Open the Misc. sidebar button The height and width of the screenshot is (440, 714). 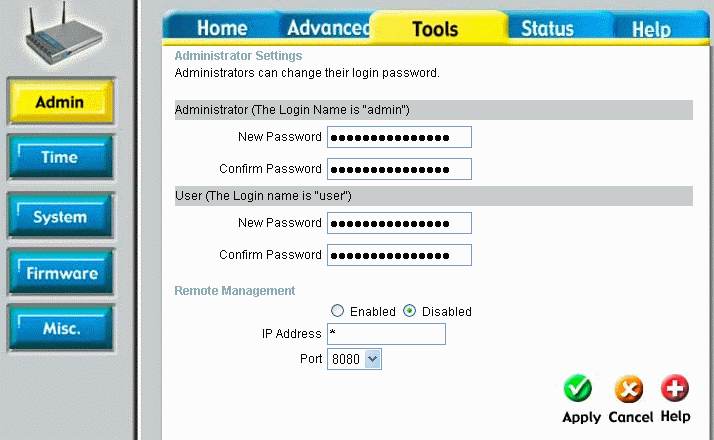(x=60, y=329)
